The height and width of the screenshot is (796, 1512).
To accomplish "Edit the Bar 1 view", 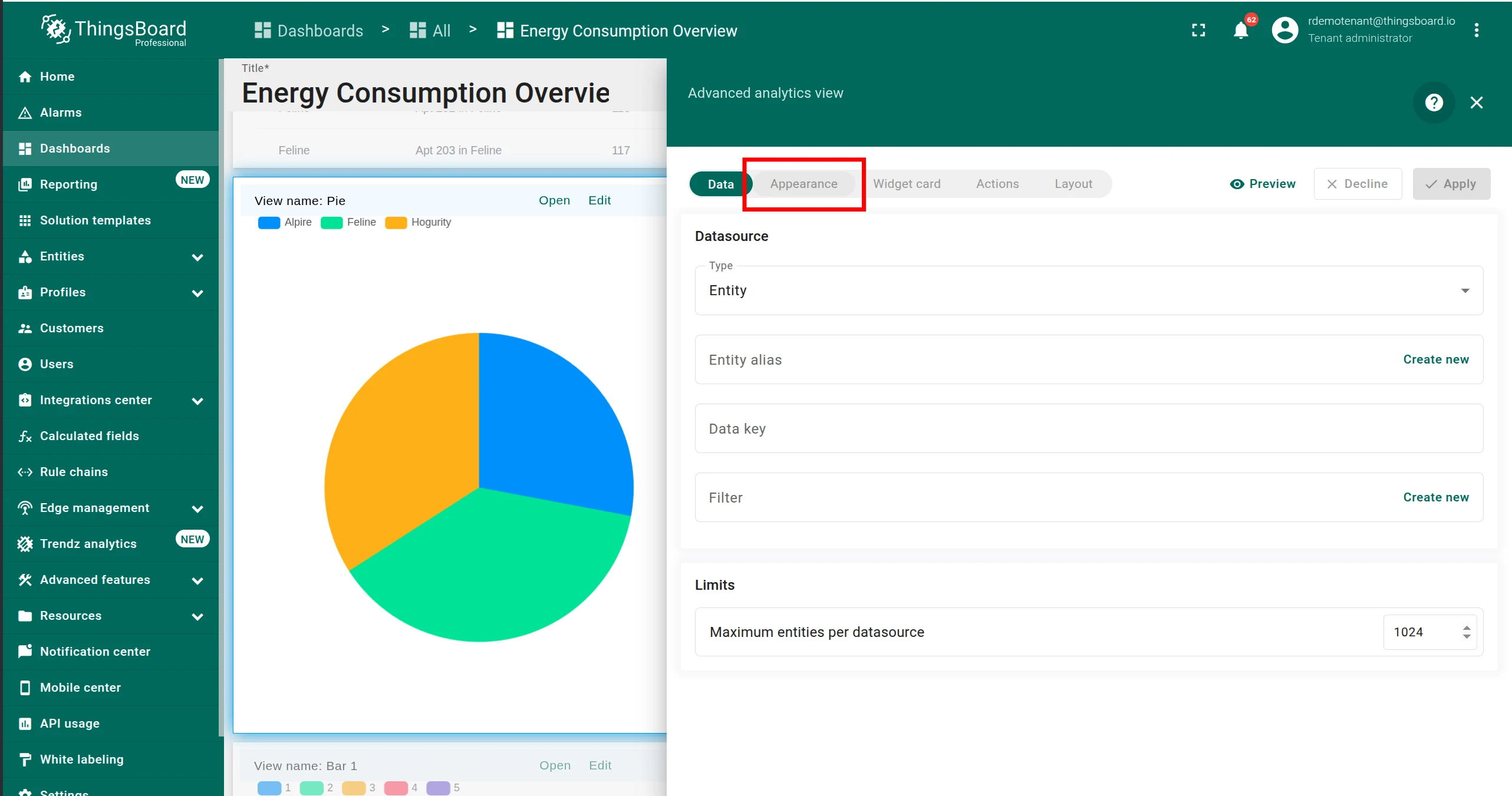I will (x=600, y=765).
